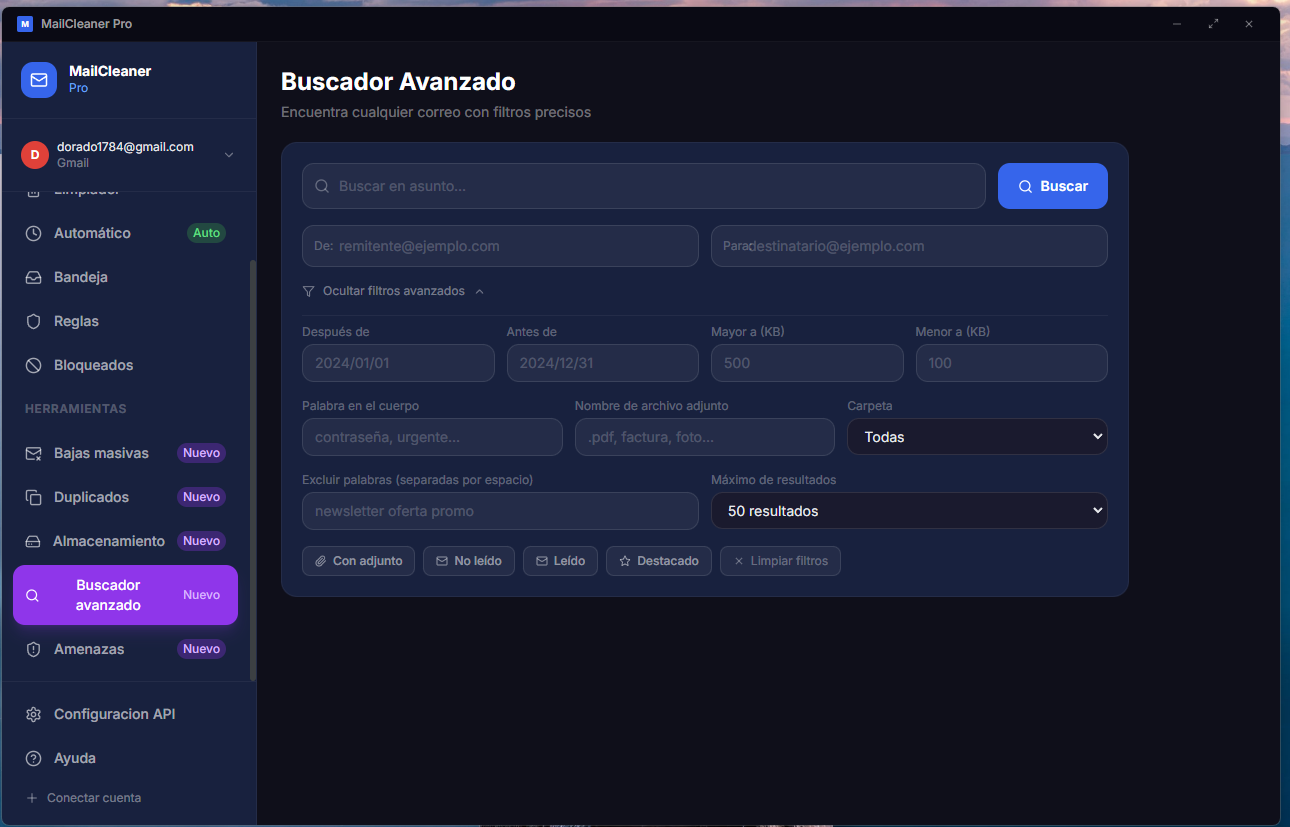
Task: Click the Mayor a (KB) field
Action: pos(807,363)
